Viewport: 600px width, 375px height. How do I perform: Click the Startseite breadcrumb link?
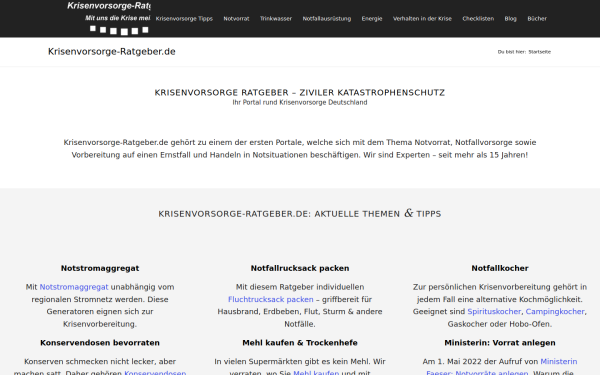coord(540,52)
